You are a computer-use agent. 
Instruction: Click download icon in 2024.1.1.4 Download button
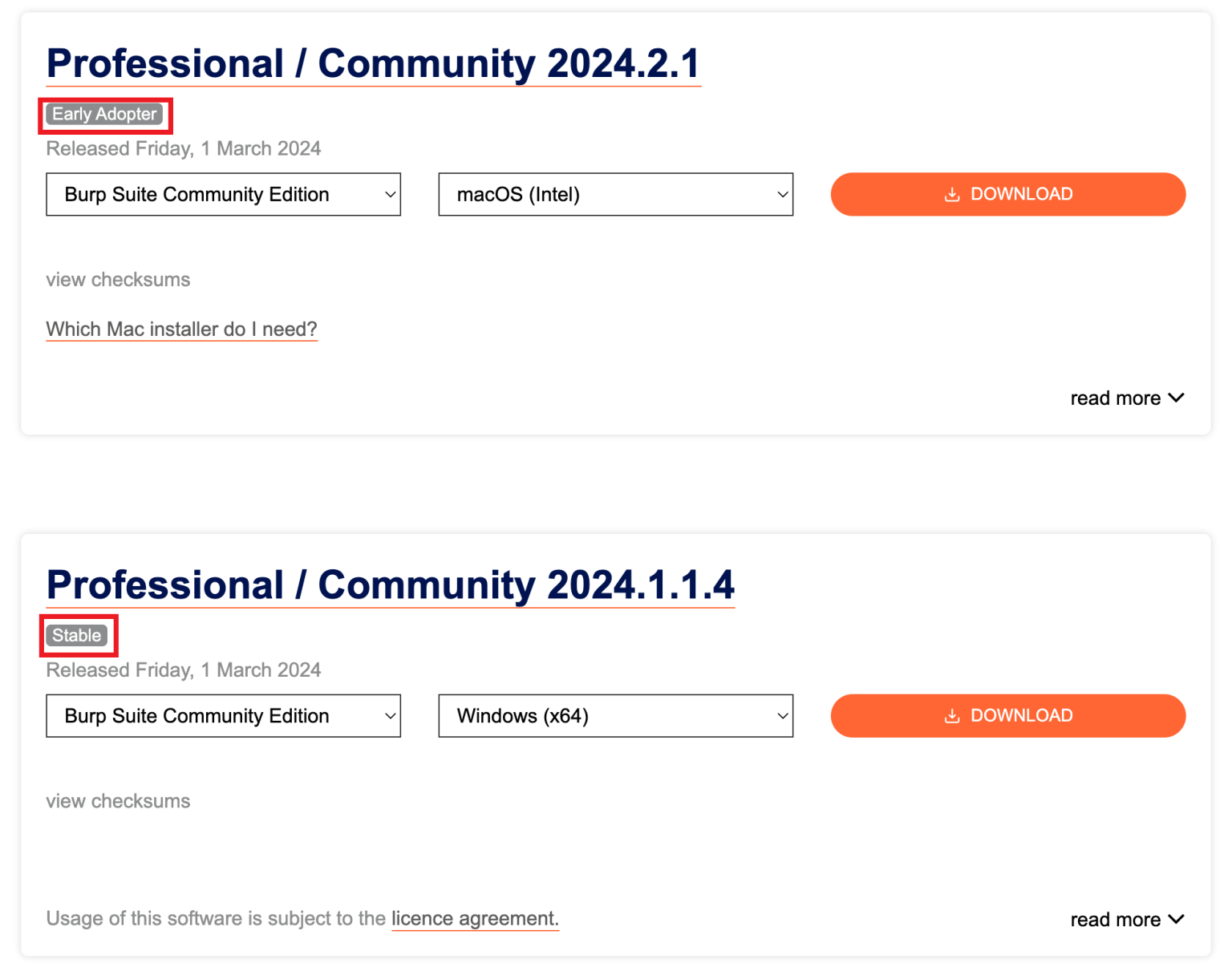click(951, 716)
